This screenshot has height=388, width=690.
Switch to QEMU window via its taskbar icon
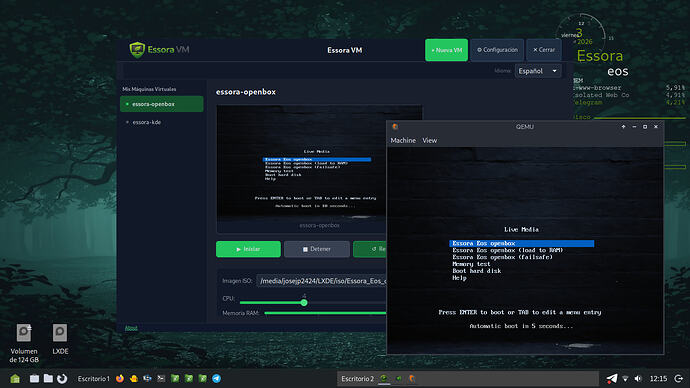[412, 378]
